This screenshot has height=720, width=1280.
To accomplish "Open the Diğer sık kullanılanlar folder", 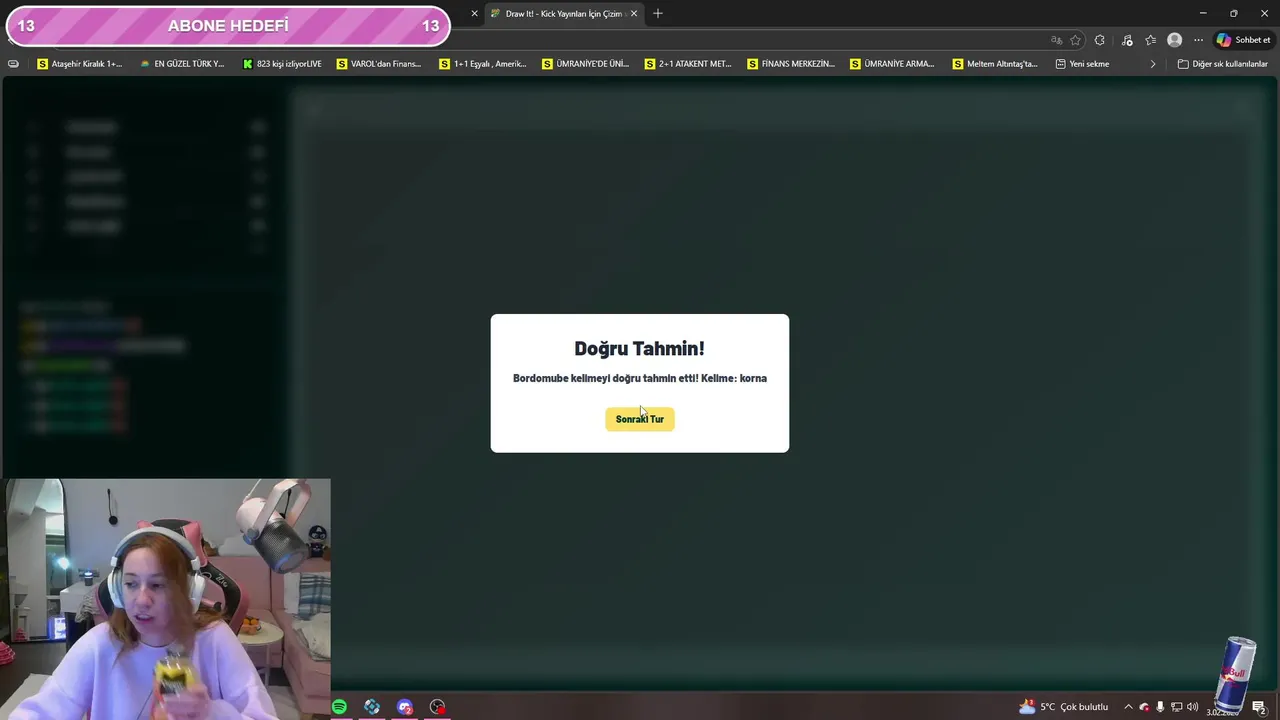I will pos(1222,64).
